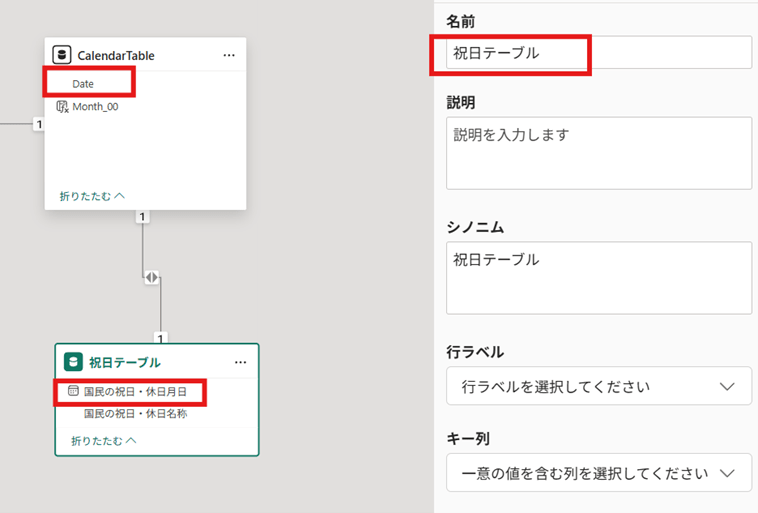
Task: Click the 名前 input field
Action: click(x=598, y=53)
